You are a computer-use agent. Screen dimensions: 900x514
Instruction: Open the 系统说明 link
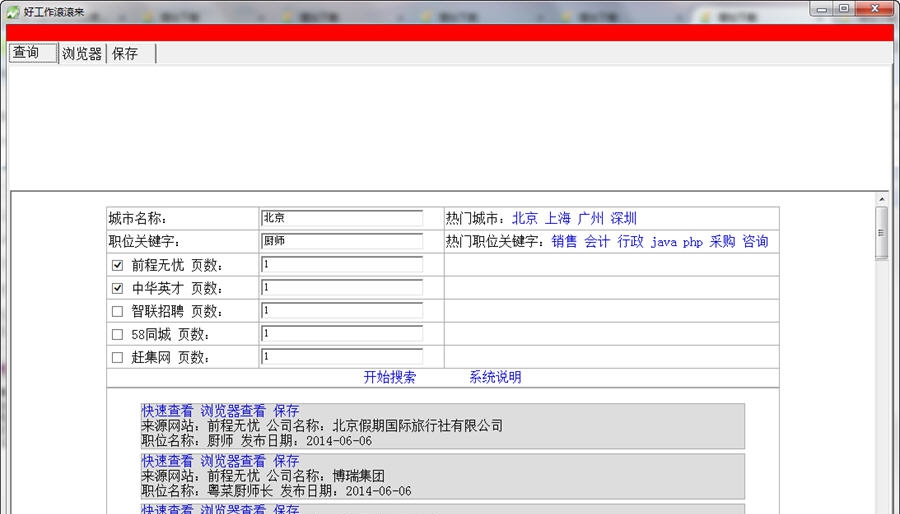click(495, 377)
